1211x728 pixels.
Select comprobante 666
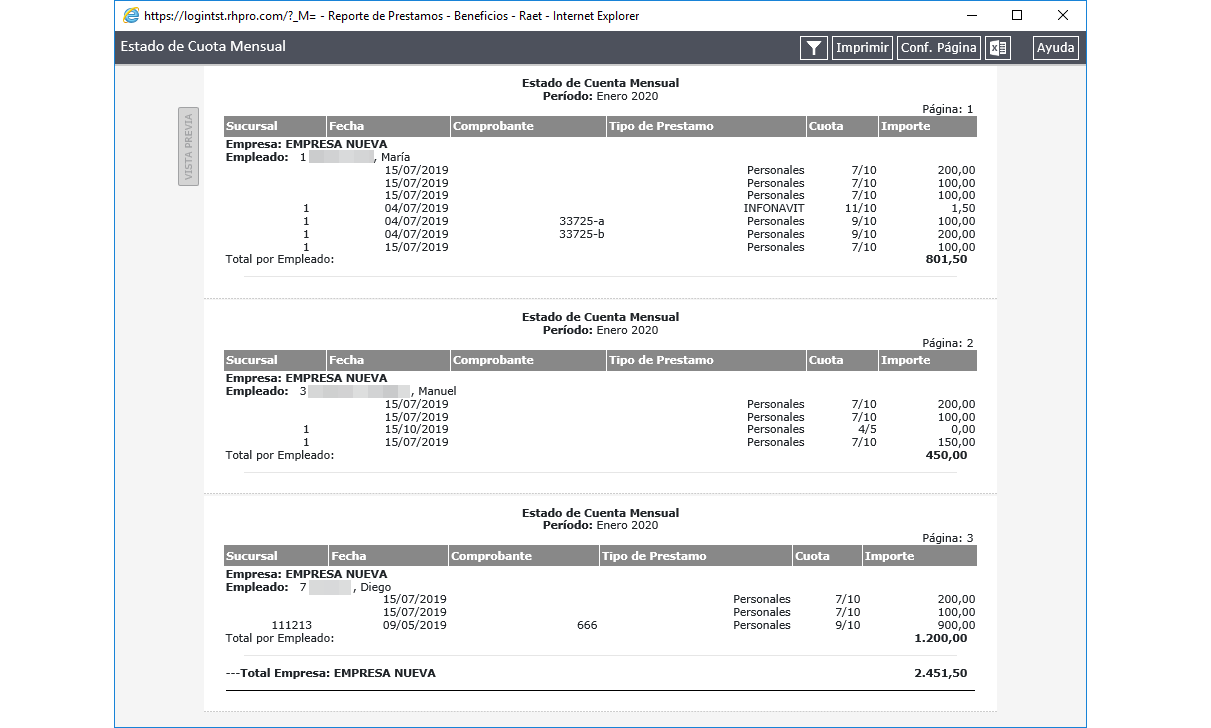587,625
